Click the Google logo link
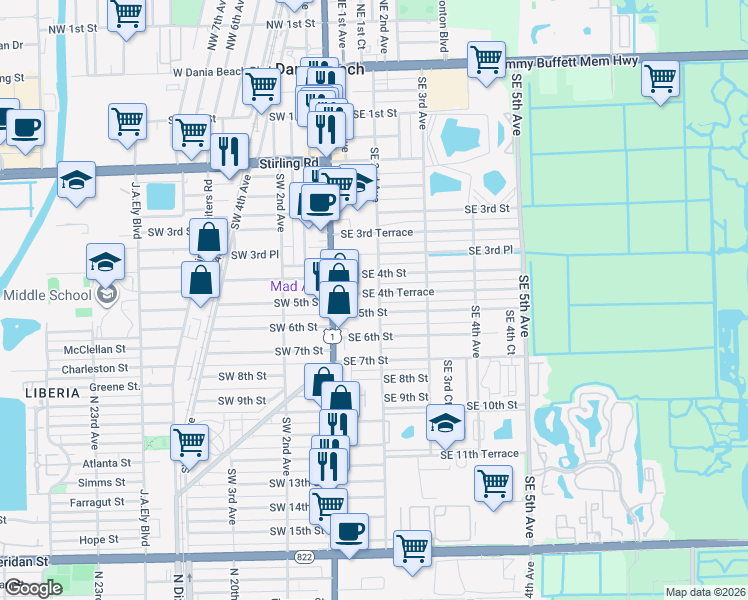Viewport: 748px width, 600px height. (x=33, y=588)
